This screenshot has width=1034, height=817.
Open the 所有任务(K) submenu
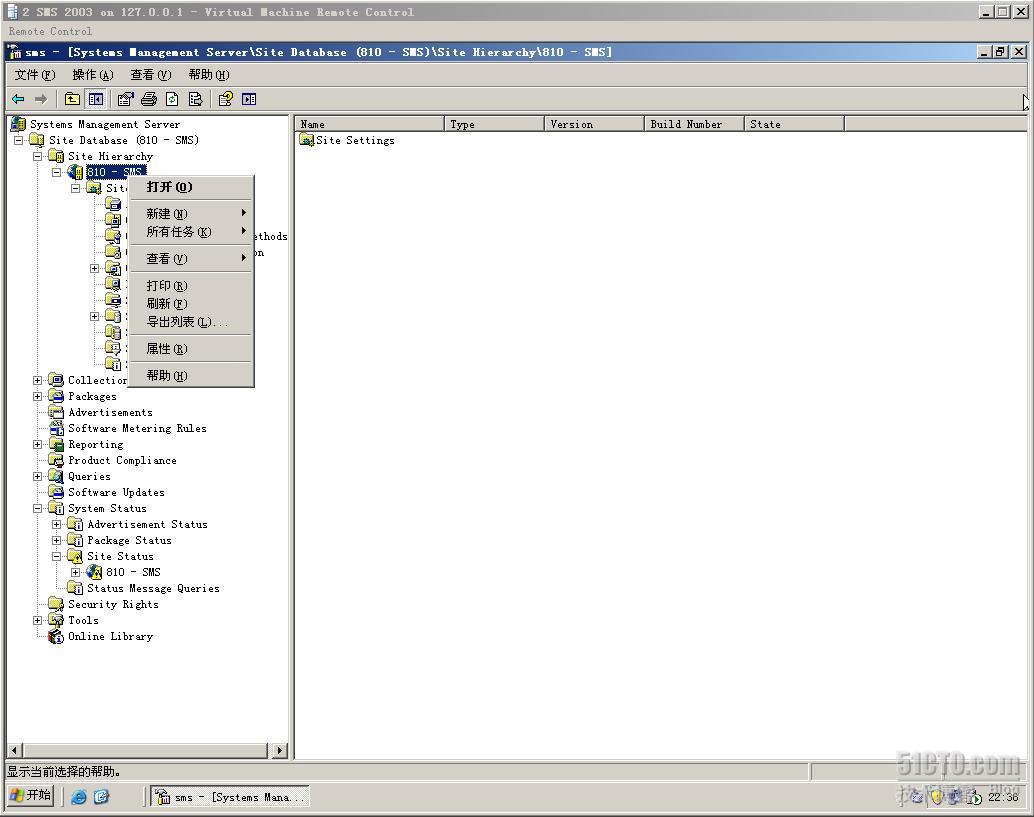pos(191,232)
